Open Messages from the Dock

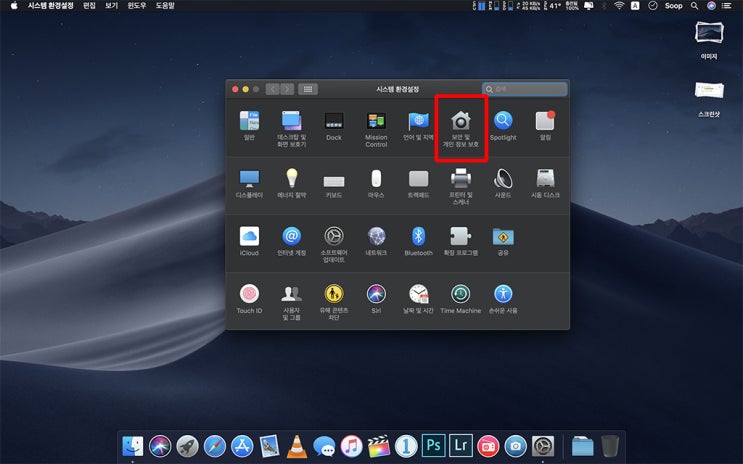[x=324, y=446]
